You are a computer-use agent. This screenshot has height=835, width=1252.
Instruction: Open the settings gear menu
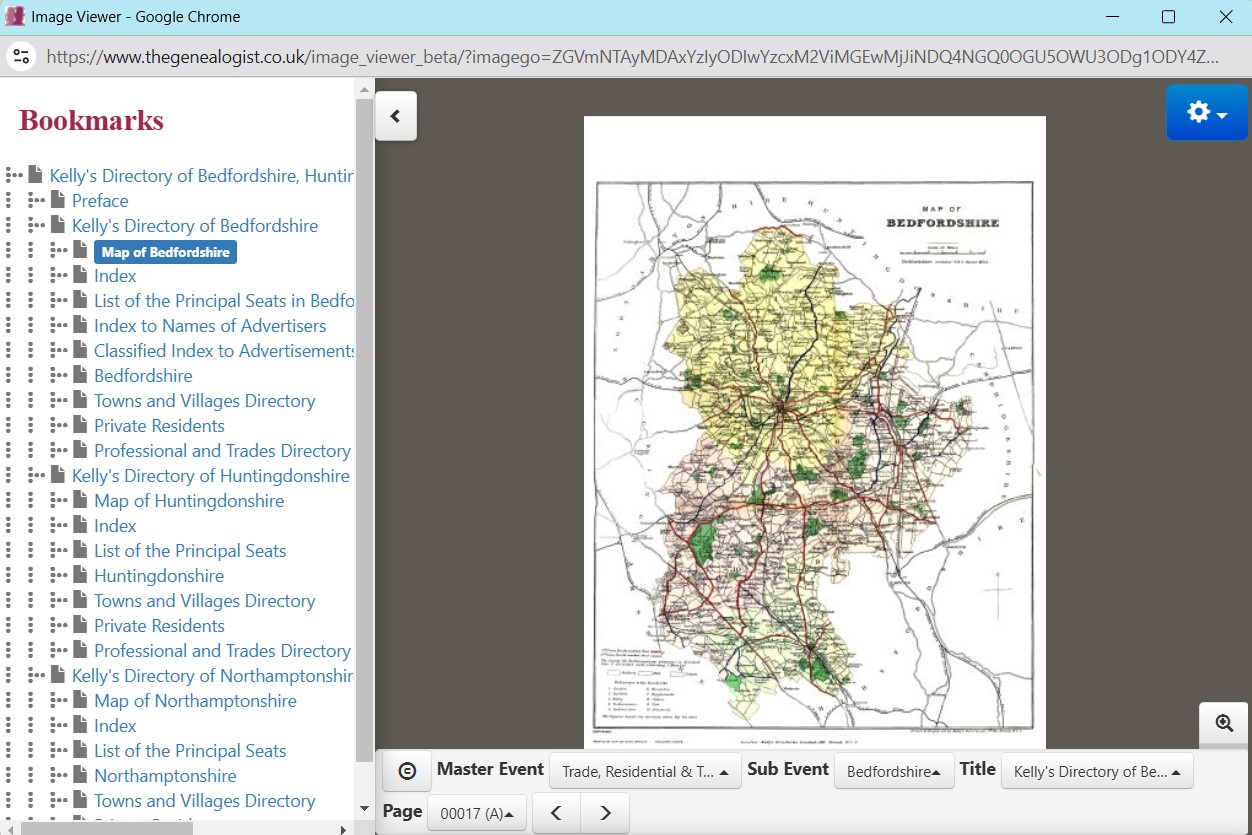click(x=1206, y=113)
